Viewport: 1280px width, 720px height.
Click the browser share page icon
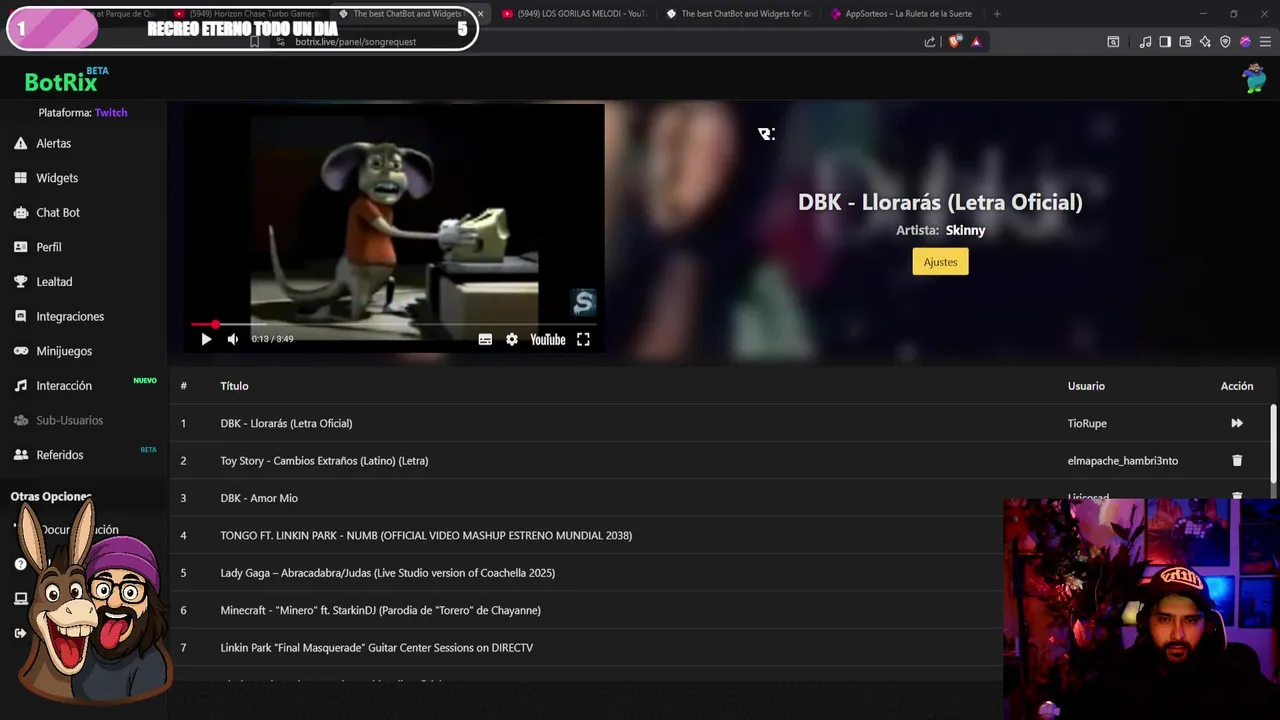tap(930, 42)
